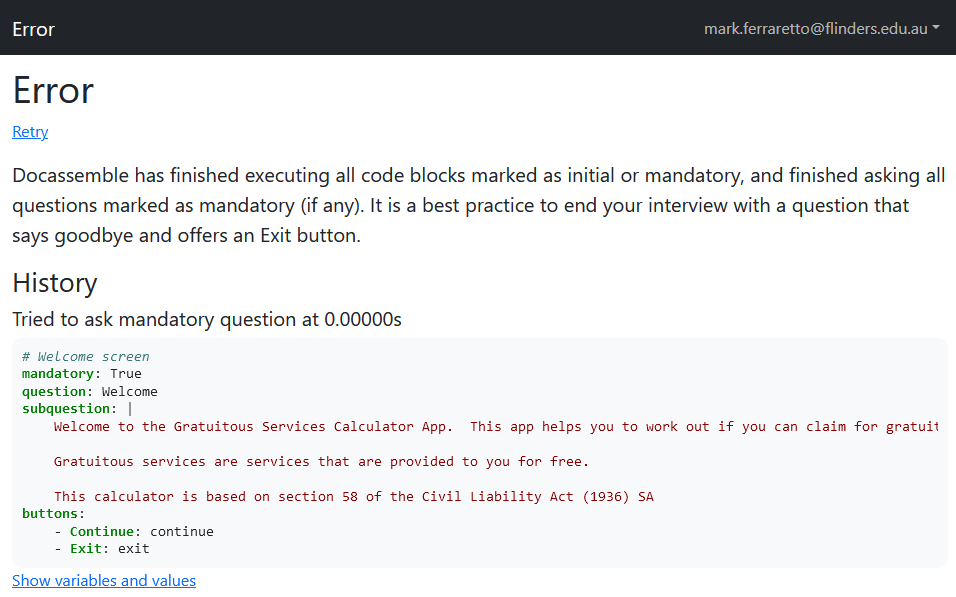Click the 'mandatory: True' code line
This screenshot has height=597, width=956.
82,374
